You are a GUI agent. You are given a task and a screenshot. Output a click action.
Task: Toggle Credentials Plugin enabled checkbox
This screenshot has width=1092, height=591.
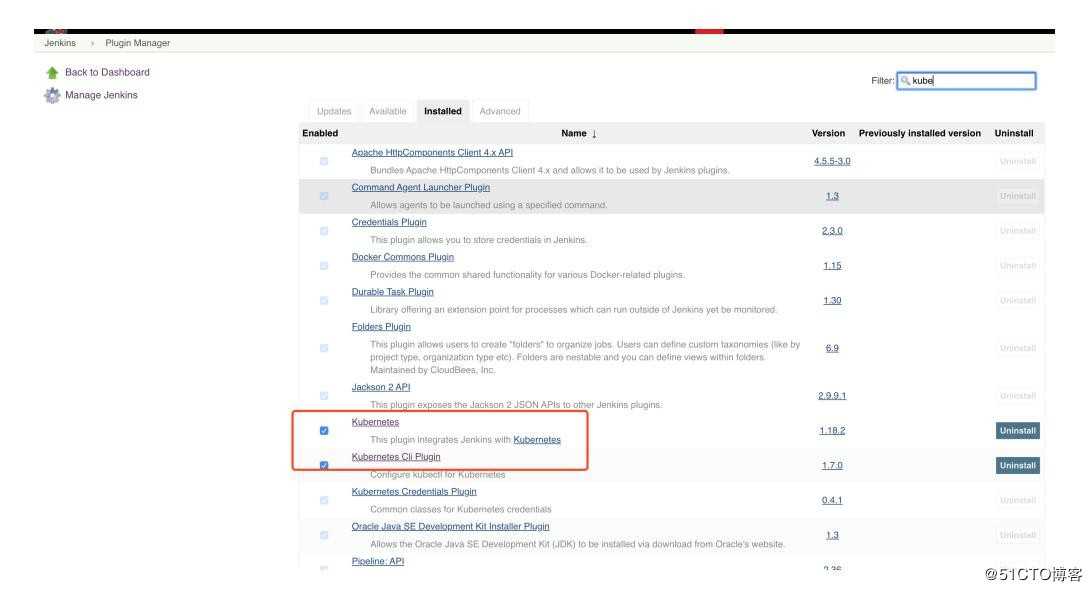[x=324, y=231]
